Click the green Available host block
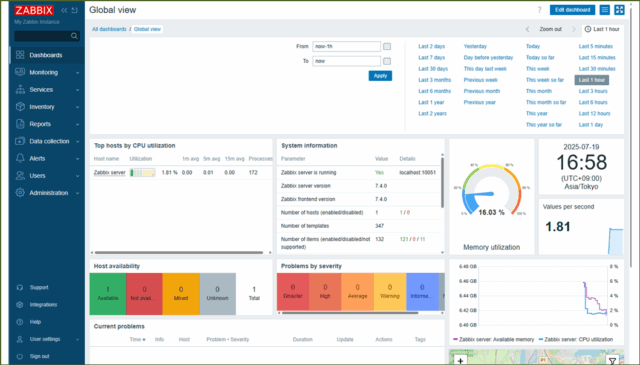The height and width of the screenshot is (365, 640). [x=108, y=294]
